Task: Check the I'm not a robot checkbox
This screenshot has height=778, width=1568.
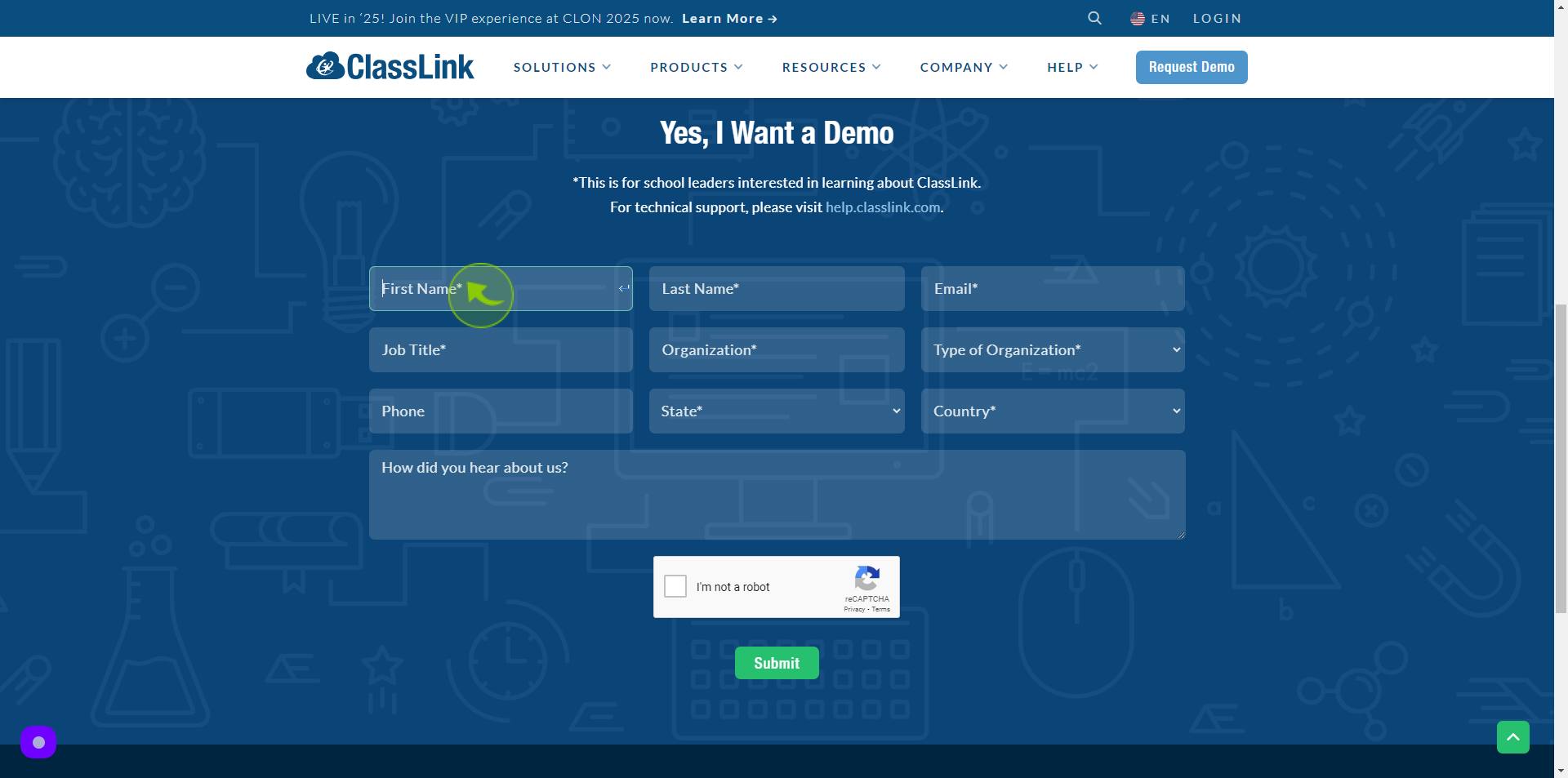Action: [x=675, y=586]
